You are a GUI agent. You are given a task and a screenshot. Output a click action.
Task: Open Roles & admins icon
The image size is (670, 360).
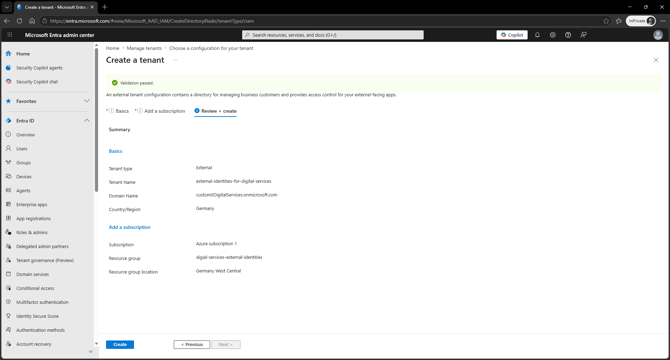pyautogui.click(x=8, y=232)
